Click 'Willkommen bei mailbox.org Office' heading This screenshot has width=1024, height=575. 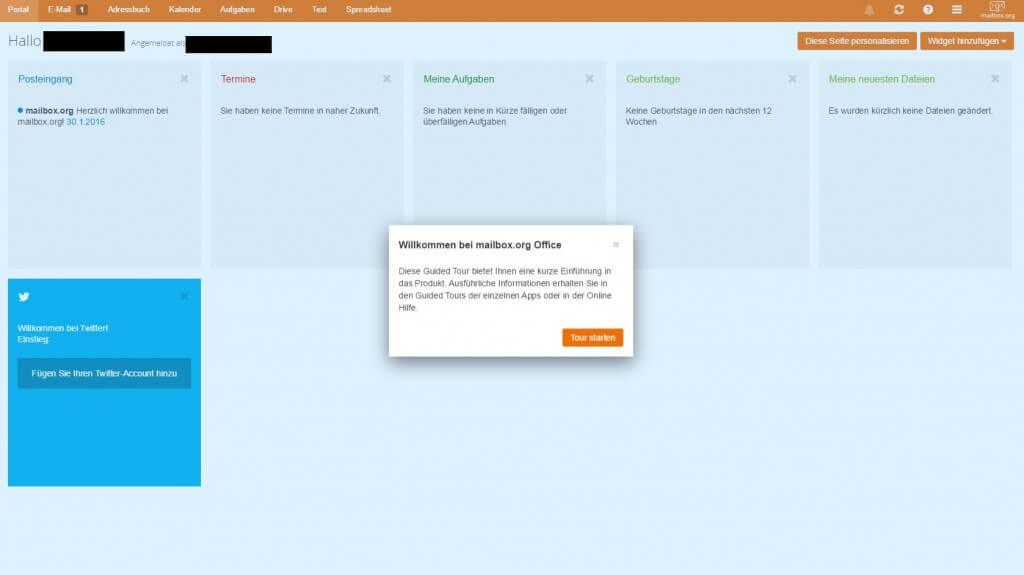point(480,245)
